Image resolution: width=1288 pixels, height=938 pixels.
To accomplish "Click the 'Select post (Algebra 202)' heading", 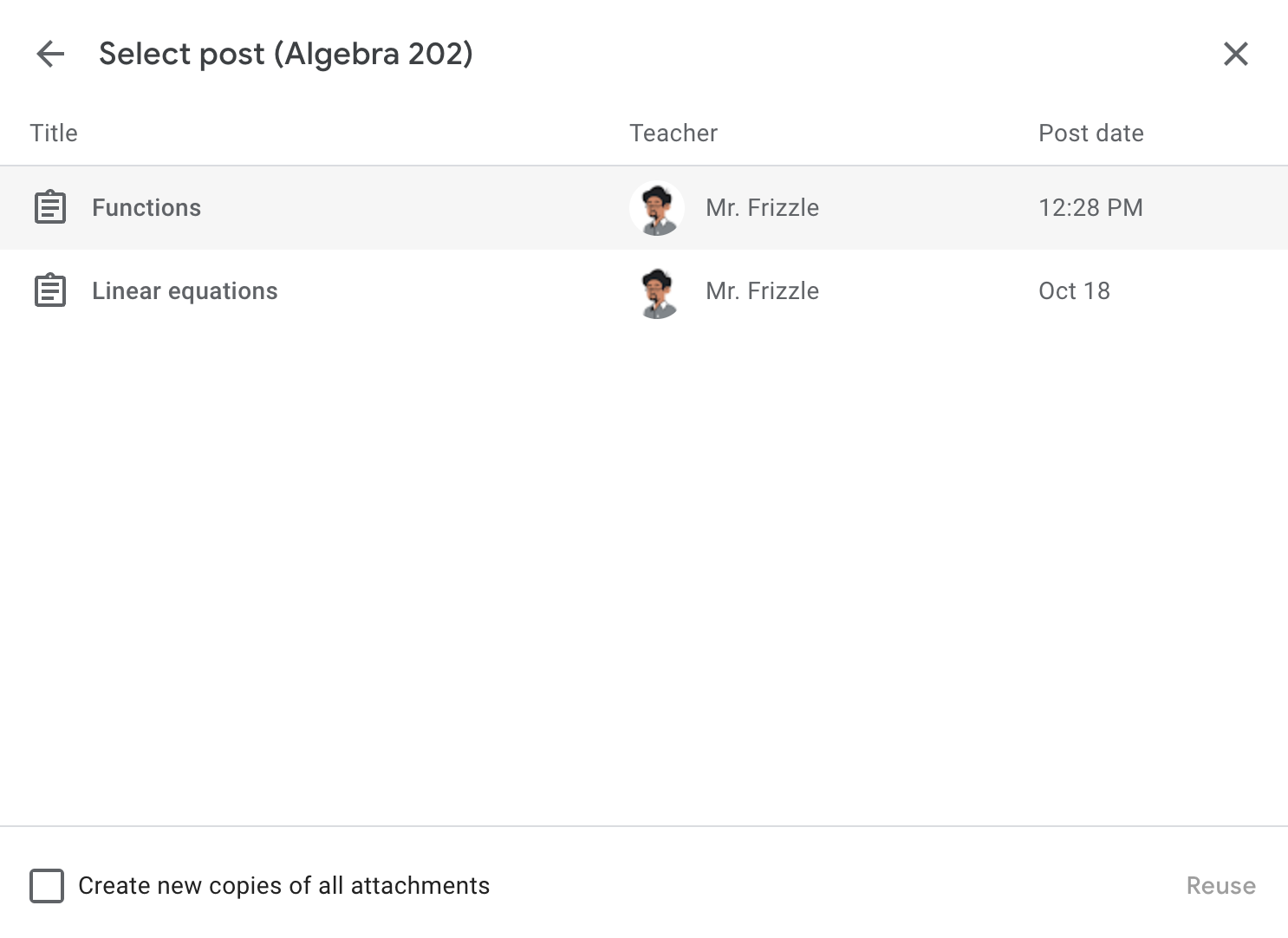I will pyautogui.click(x=286, y=54).
